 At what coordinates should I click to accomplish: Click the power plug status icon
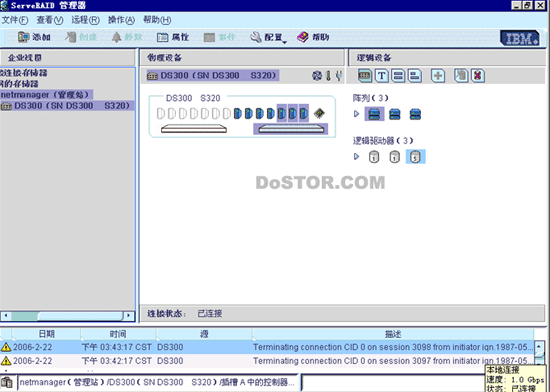click(x=338, y=76)
